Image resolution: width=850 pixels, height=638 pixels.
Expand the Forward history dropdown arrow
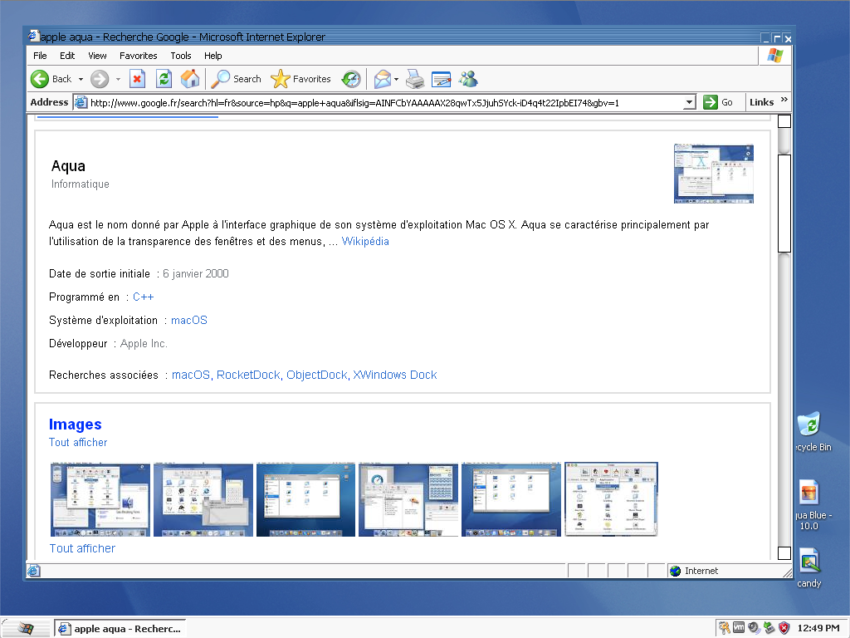click(118, 79)
